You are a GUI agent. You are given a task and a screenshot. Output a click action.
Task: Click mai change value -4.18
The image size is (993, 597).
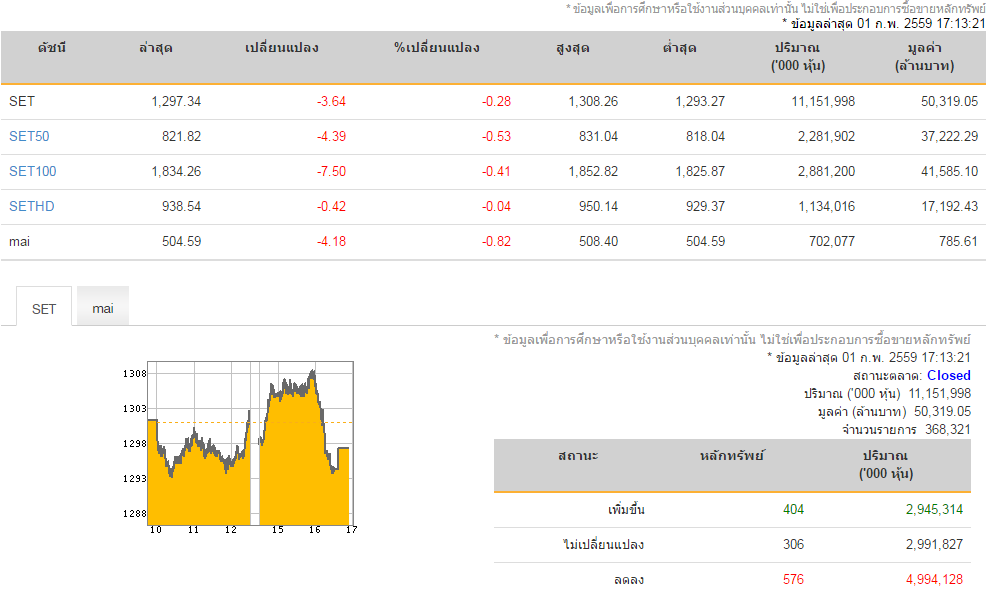(331, 241)
